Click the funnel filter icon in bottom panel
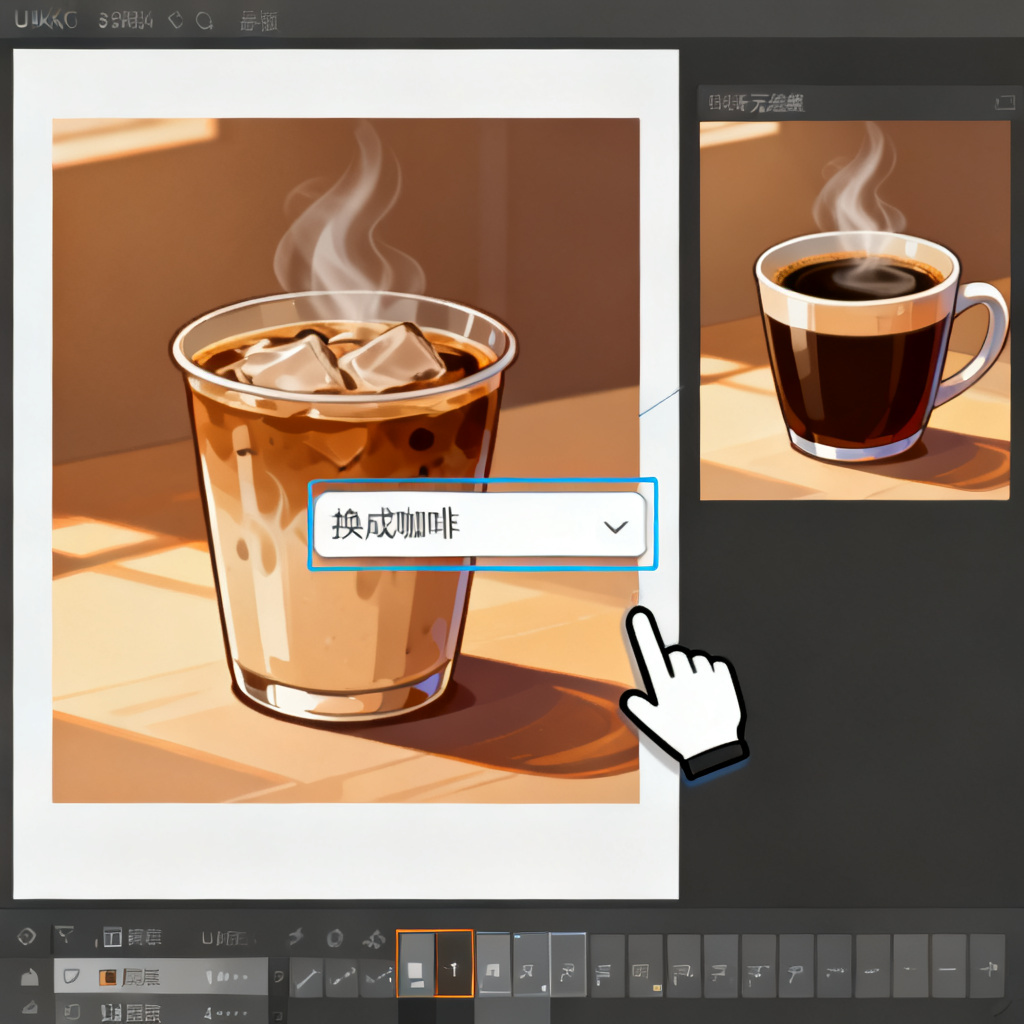 [64, 936]
